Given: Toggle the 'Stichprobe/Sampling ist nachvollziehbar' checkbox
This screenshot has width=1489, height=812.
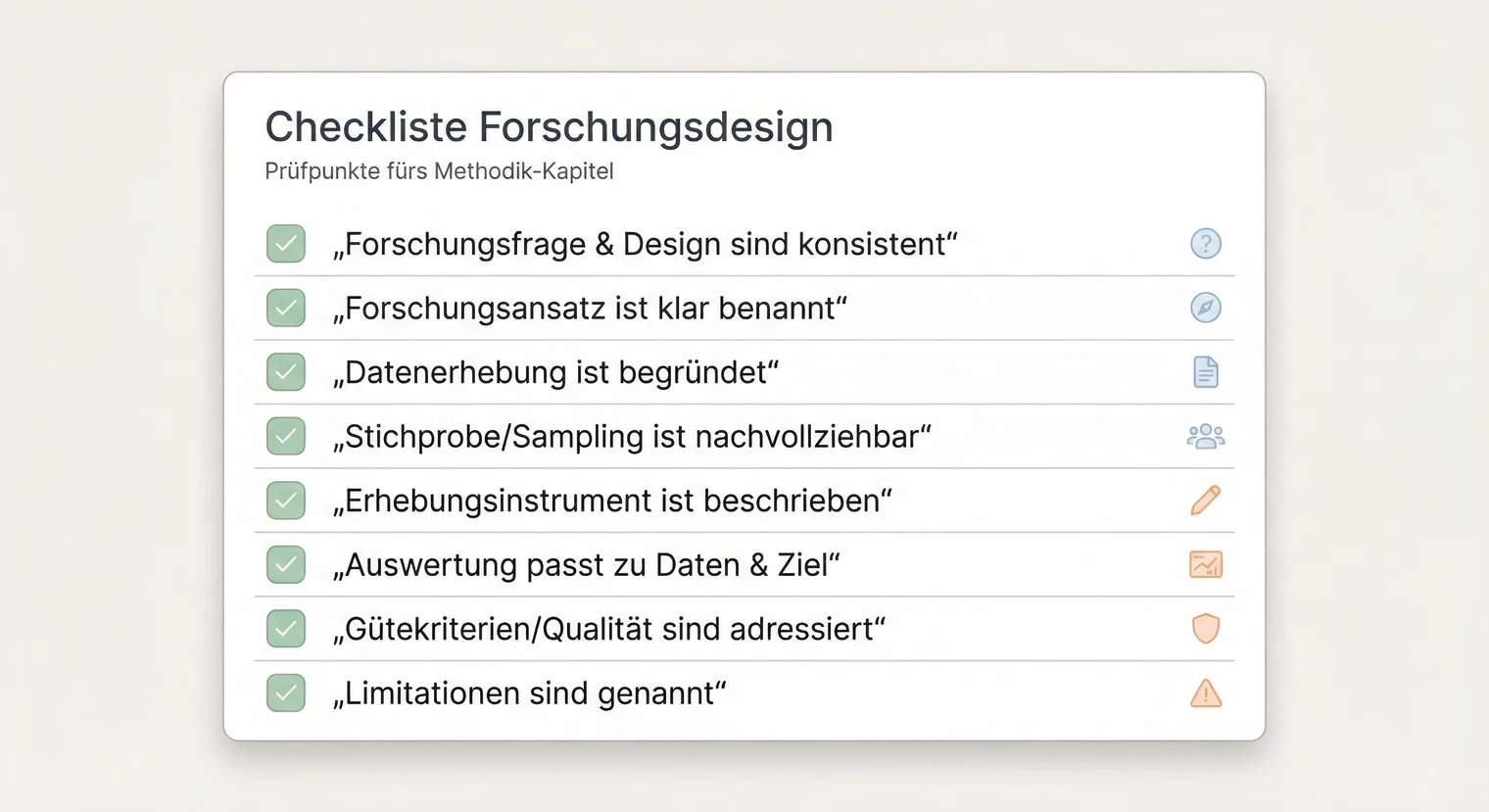Looking at the screenshot, I should pyautogui.click(x=285, y=436).
